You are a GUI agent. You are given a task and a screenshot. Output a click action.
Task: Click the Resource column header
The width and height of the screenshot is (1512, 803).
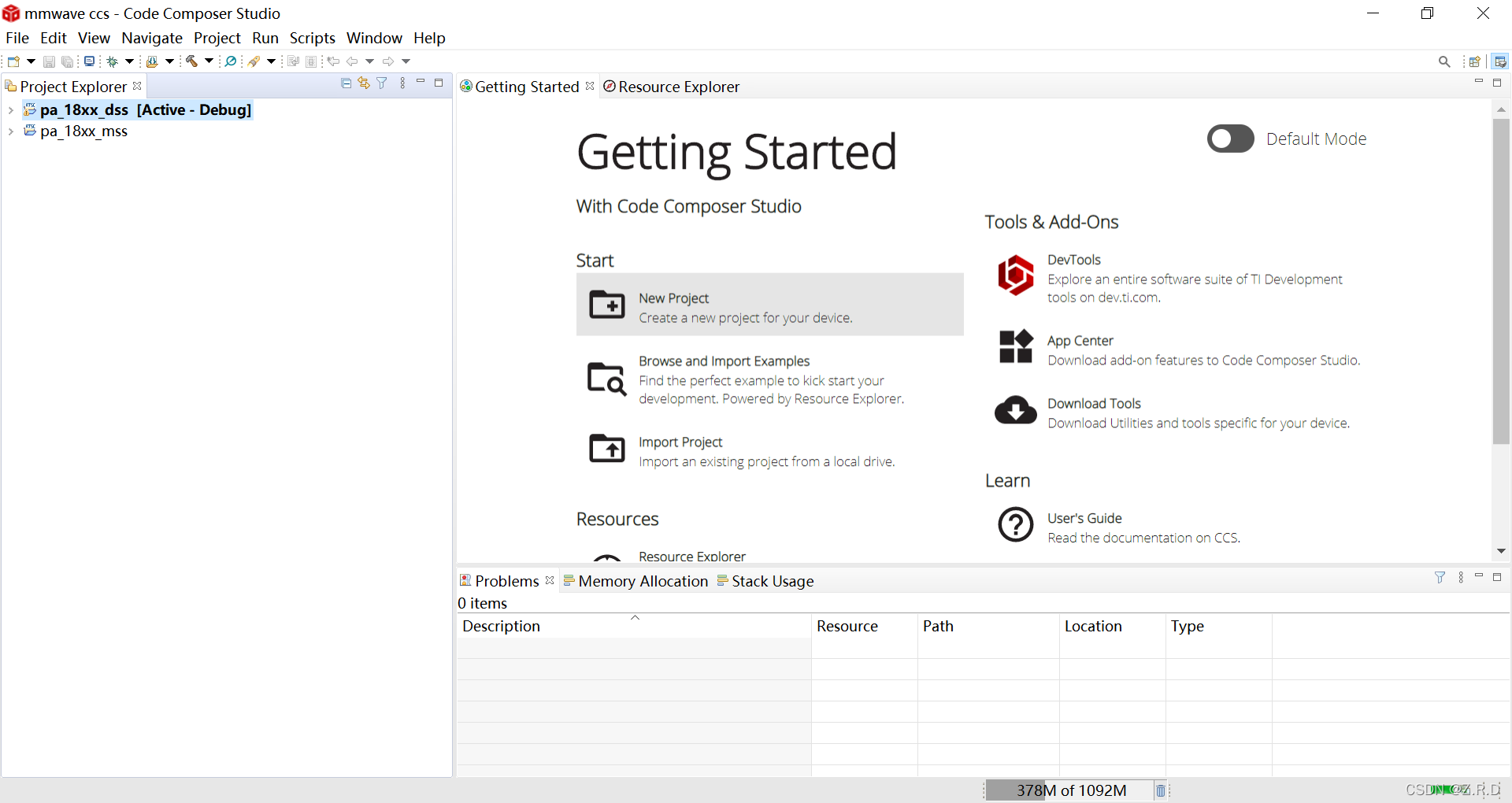click(865, 626)
